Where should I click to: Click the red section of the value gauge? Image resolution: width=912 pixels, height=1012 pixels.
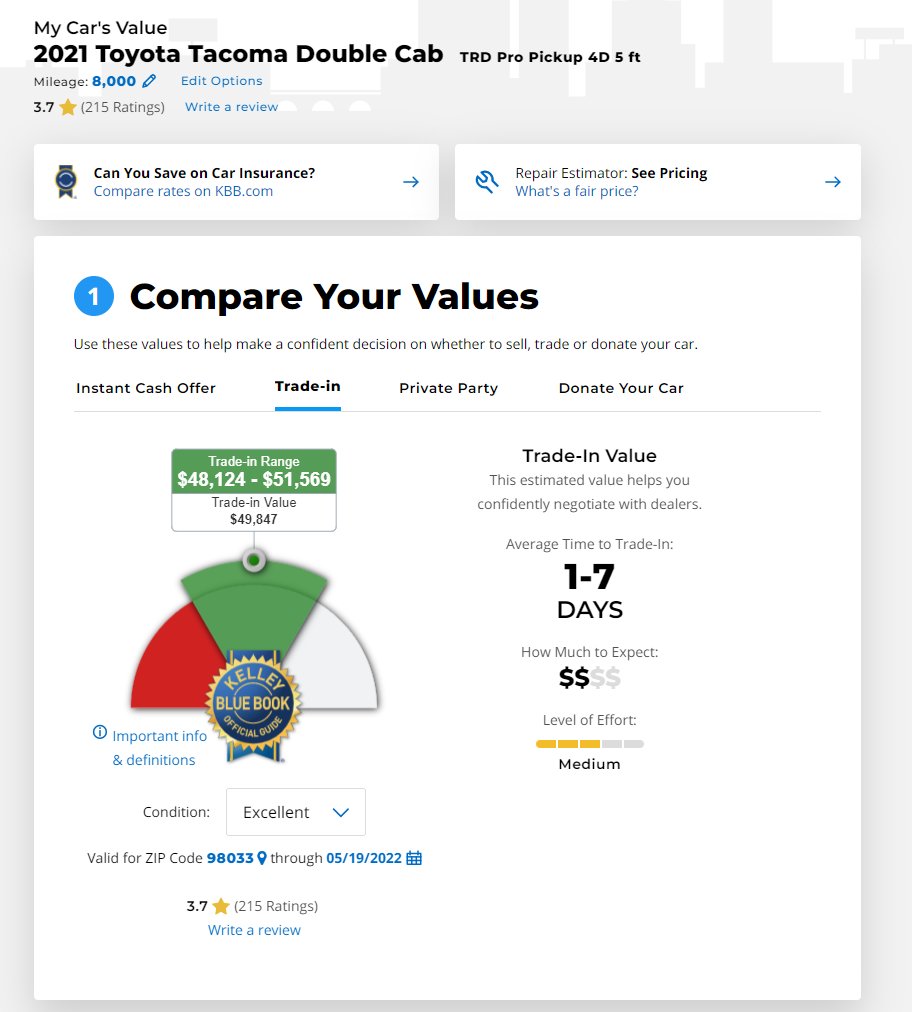tap(171, 665)
